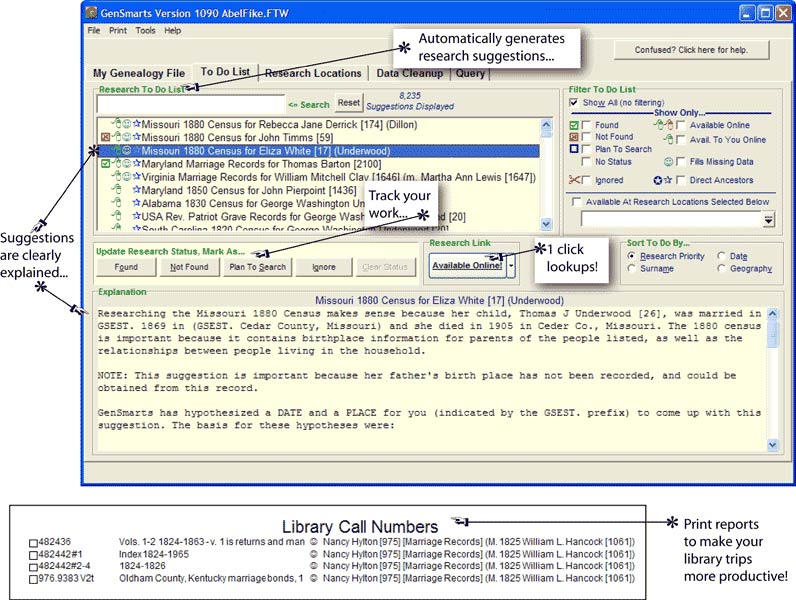Select the Surname sort radio button

tap(631, 269)
